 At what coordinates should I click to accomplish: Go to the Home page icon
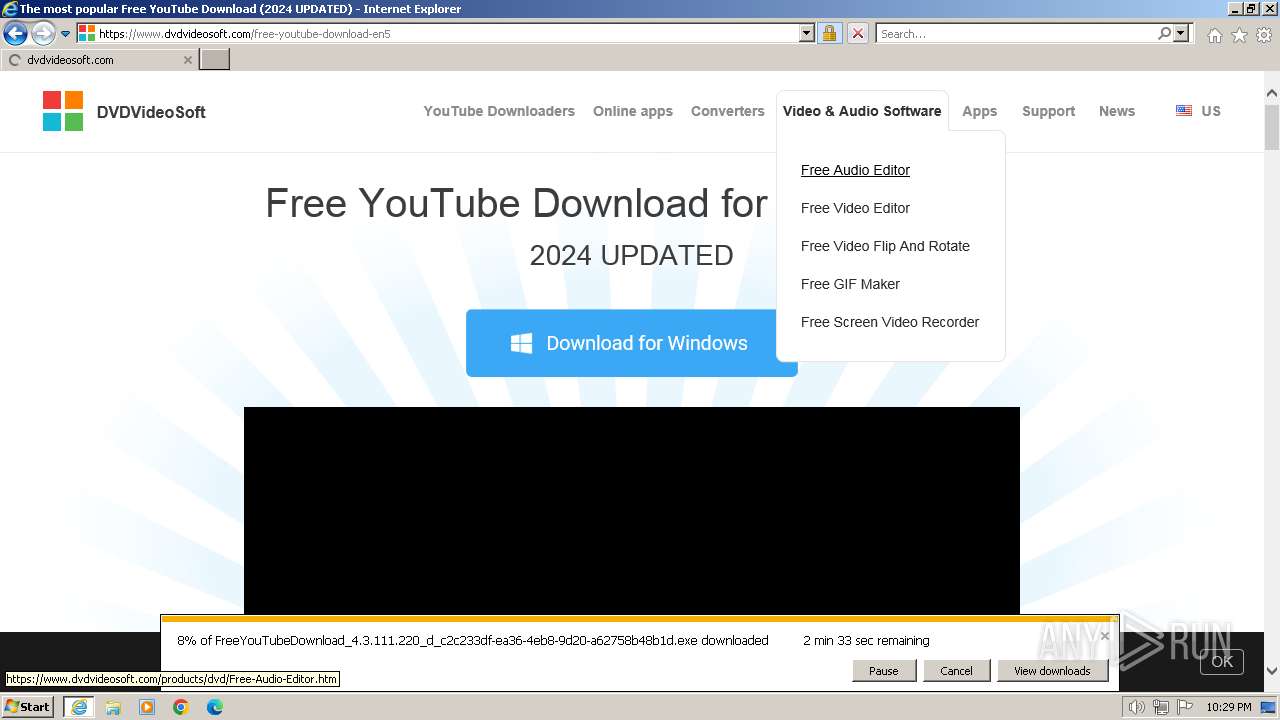tap(1214, 35)
